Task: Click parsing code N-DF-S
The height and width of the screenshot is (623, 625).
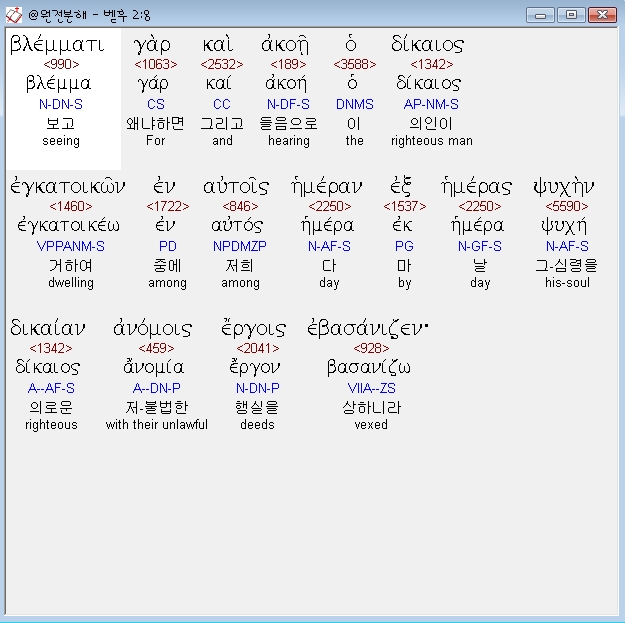Action: pos(288,104)
